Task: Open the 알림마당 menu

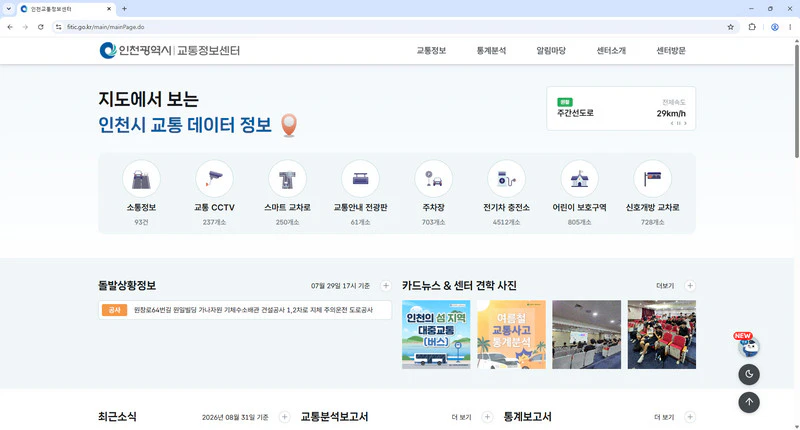Action: 551,50
